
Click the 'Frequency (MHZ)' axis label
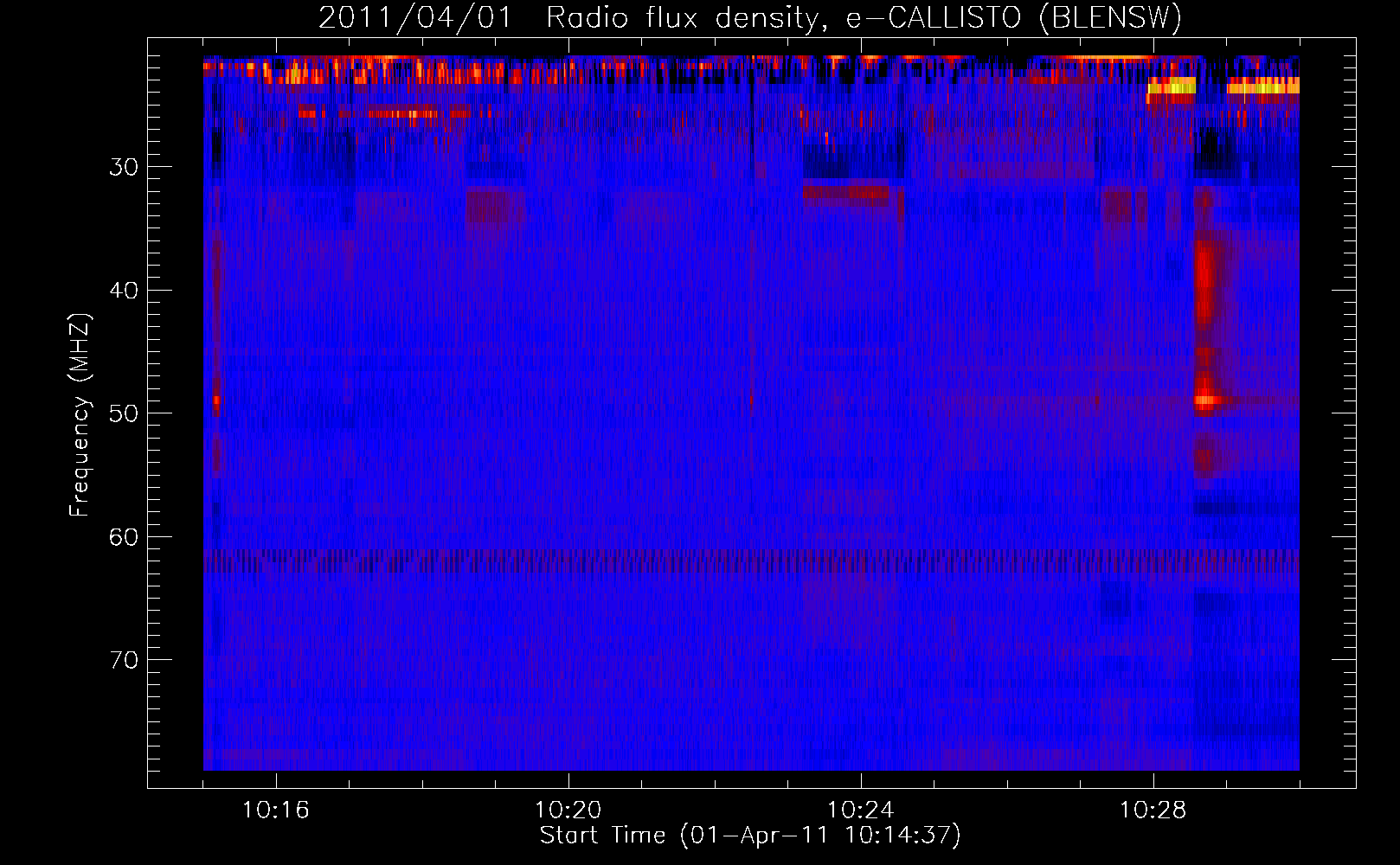pos(80,415)
